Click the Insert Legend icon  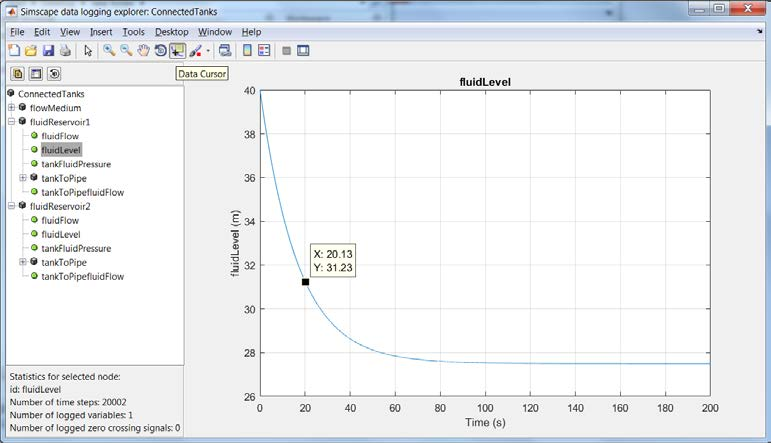click(x=265, y=50)
